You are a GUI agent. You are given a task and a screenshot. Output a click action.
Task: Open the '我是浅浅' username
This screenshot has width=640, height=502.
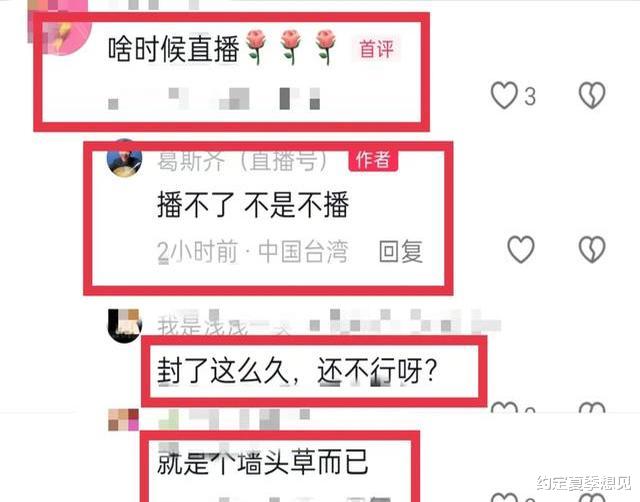(203, 327)
